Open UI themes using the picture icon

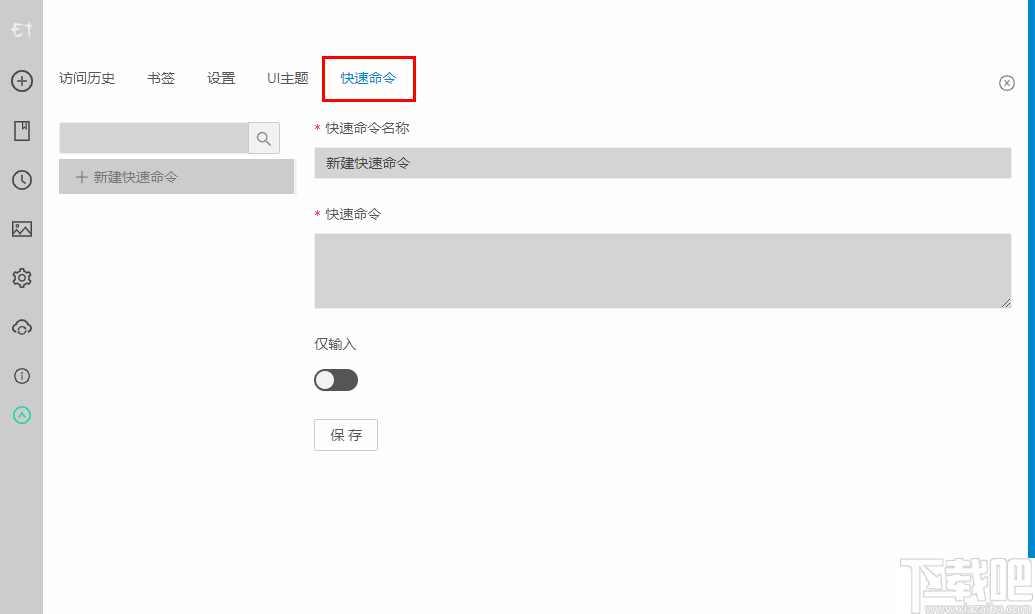(21, 229)
